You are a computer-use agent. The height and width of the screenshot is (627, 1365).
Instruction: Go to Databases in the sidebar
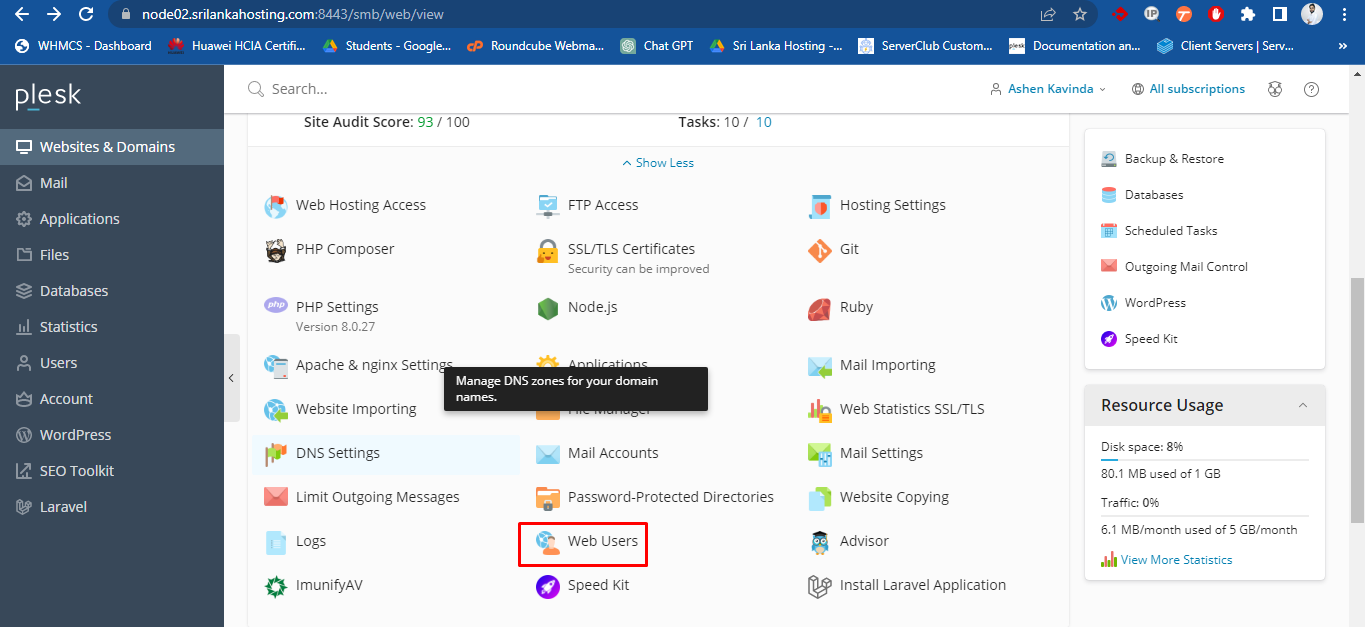[74, 291]
